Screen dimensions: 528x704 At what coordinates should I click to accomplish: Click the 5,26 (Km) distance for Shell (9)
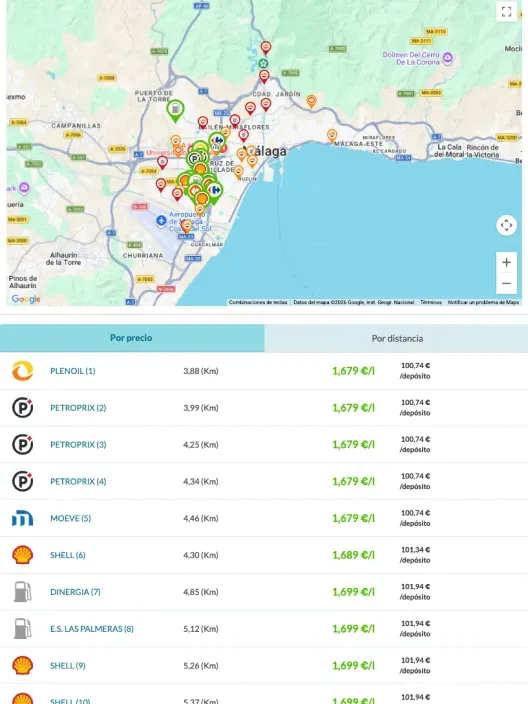[201, 665]
